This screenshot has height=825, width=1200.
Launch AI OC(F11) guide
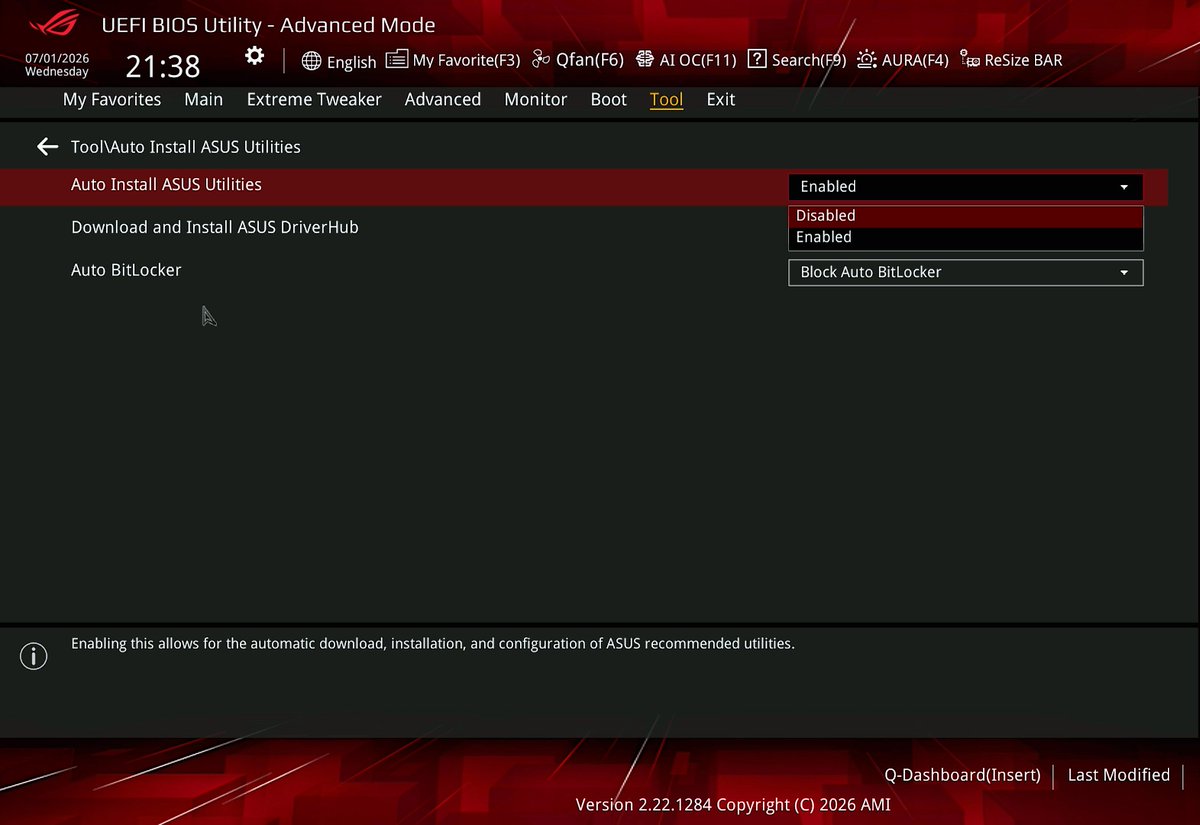pos(686,60)
